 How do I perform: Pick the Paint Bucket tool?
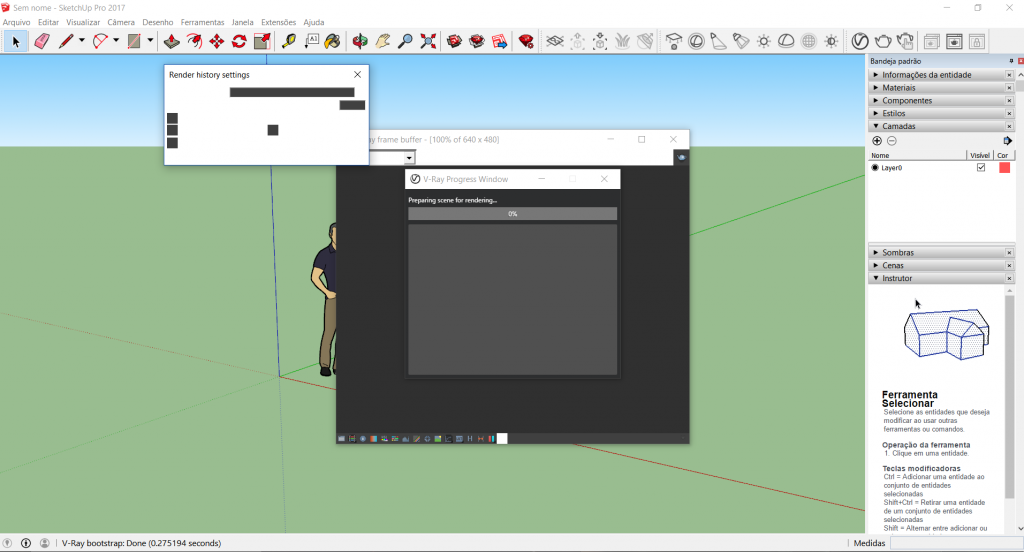coord(332,42)
